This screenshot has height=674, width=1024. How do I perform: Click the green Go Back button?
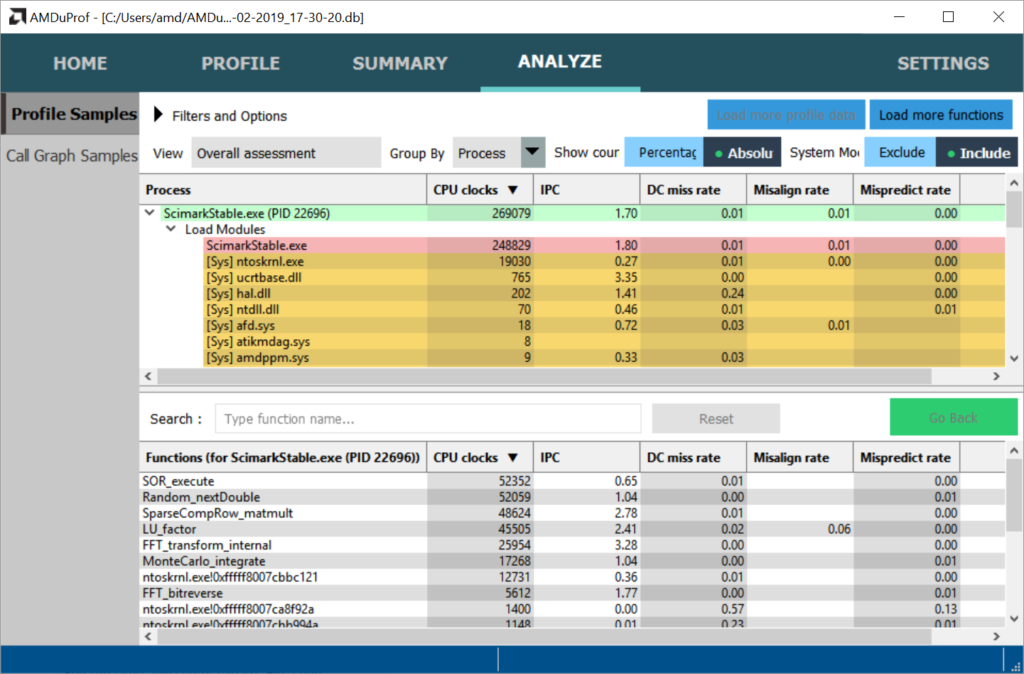pyautogui.click(x=953, y=417)
